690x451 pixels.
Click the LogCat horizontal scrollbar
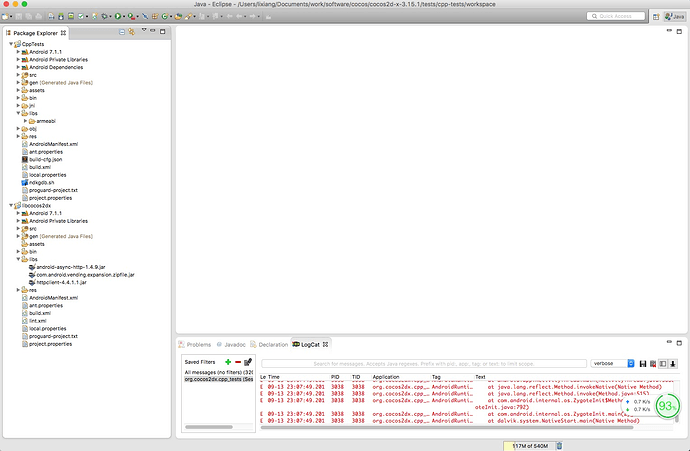(x=447, y=427)
